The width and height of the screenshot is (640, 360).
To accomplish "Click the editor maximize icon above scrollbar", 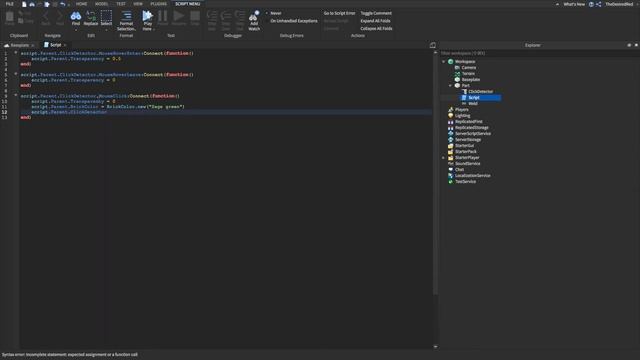I will coord(433,45).
